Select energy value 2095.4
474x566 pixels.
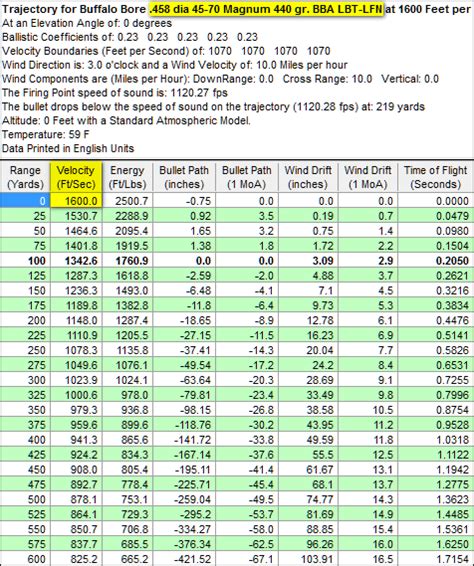pyautogui.click(x=127, y=231)
